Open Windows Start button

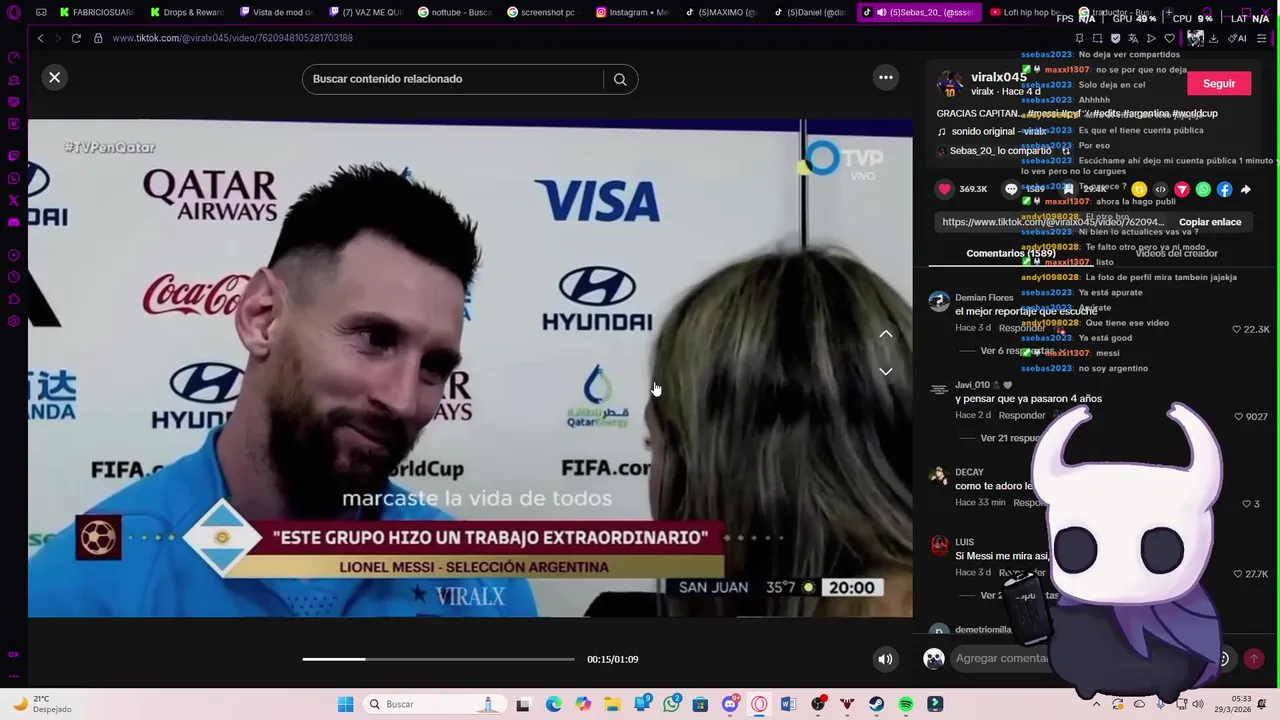[345, 704]
